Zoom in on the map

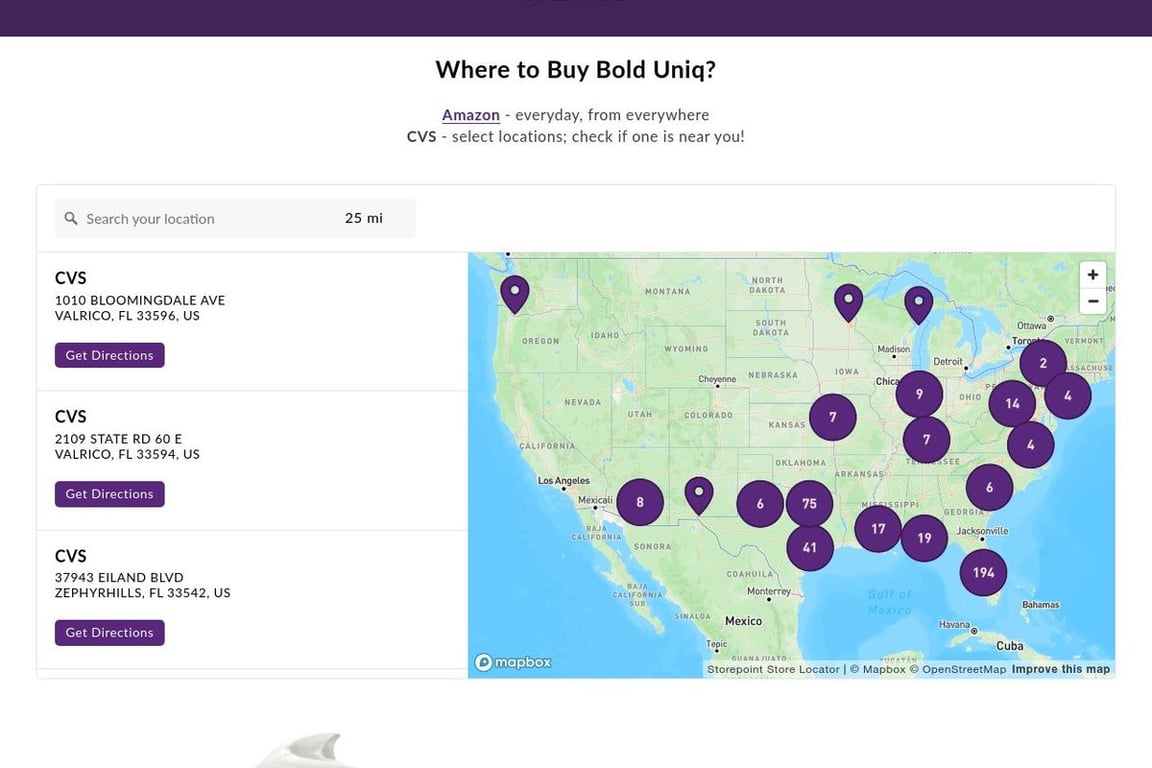1092,275
